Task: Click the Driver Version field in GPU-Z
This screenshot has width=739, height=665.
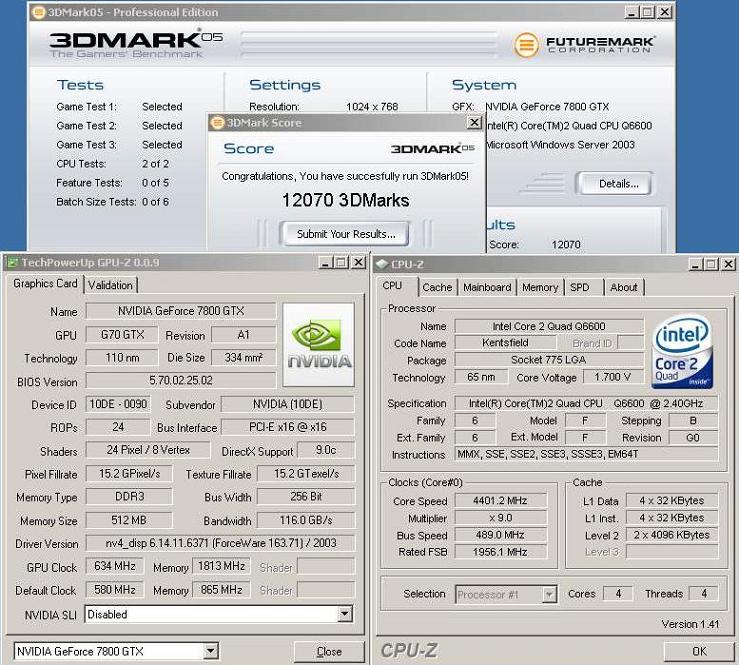Action: click(x=221, y=543)
